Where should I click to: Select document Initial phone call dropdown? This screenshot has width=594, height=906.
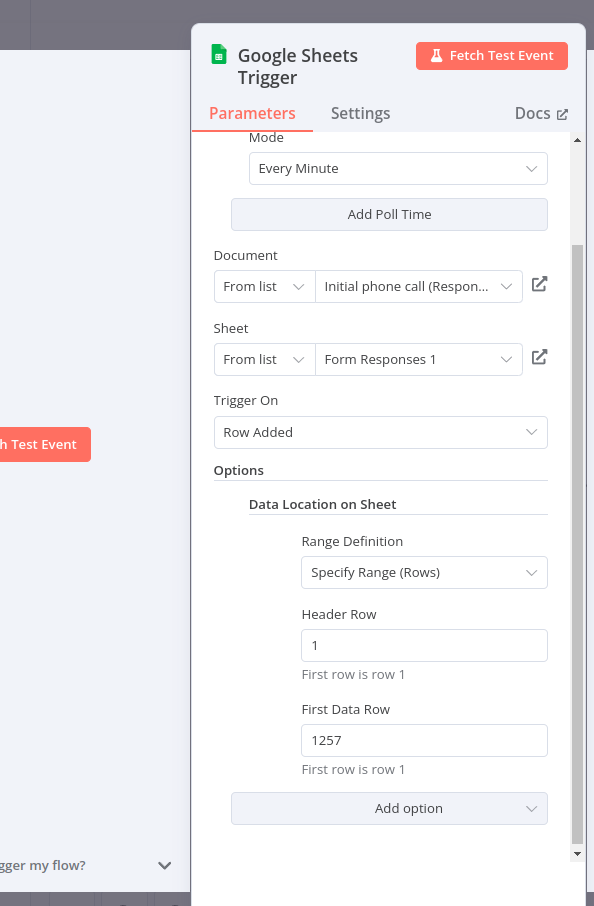tap(419, 287)
